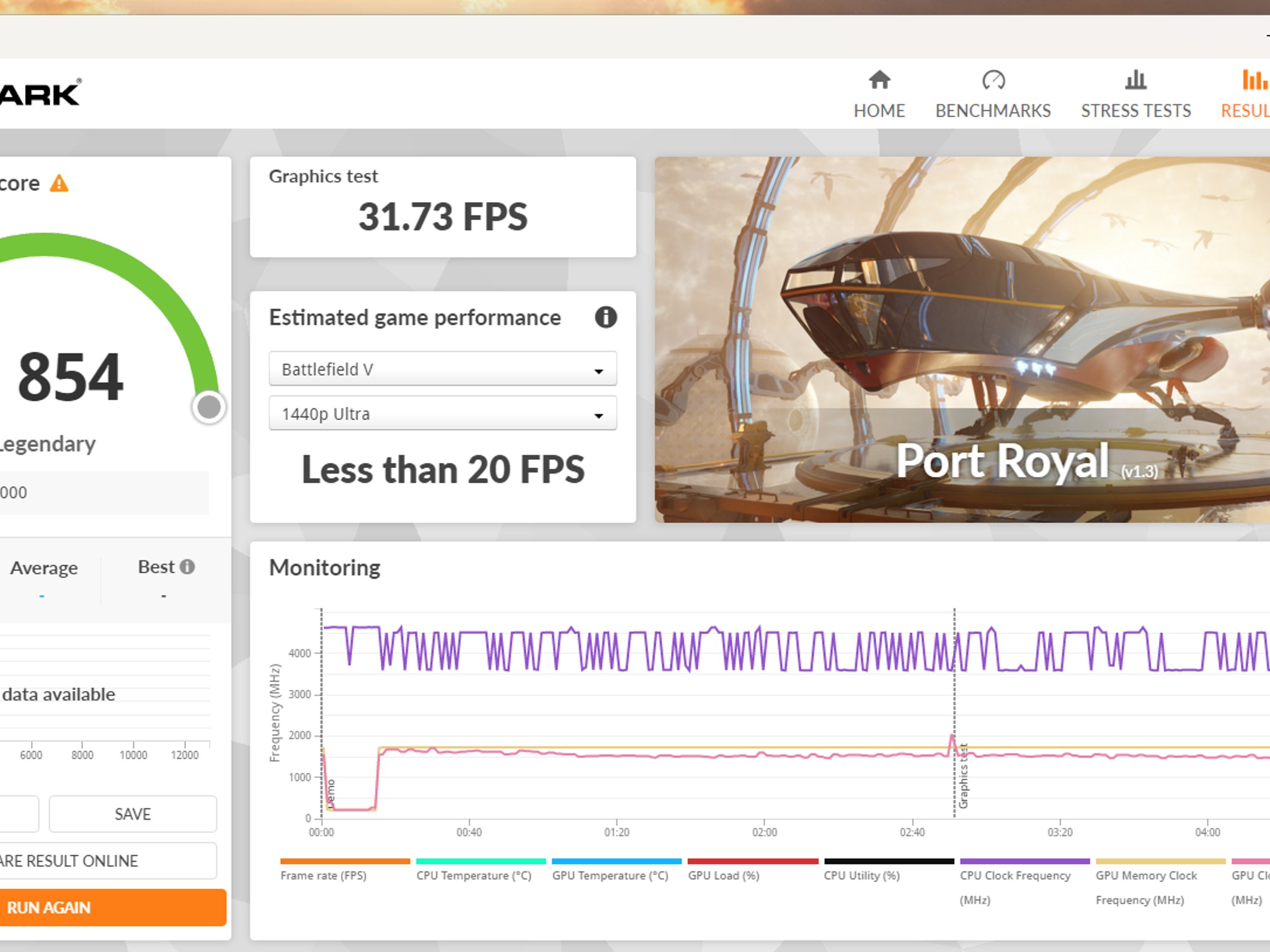This screenshot has height=952, width=1270.
Task: Click the SAVE button
Action: point(133,814)
